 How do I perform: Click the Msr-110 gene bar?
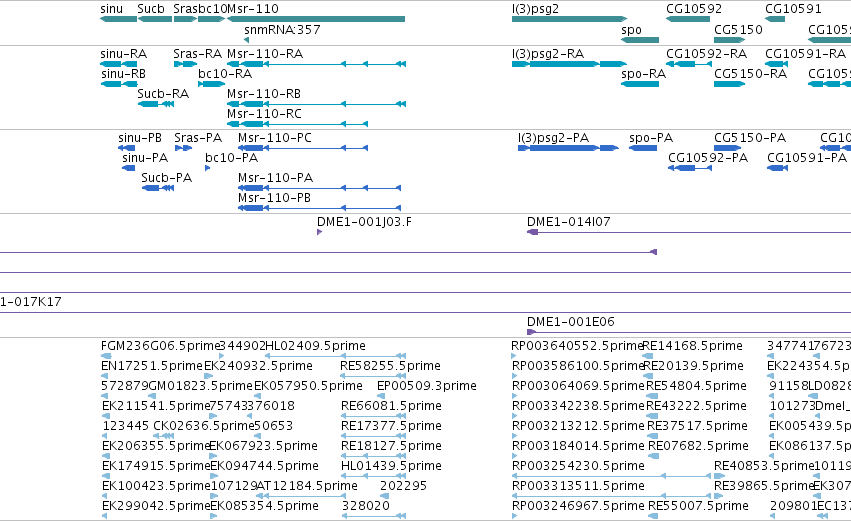[x=316, y=19]
